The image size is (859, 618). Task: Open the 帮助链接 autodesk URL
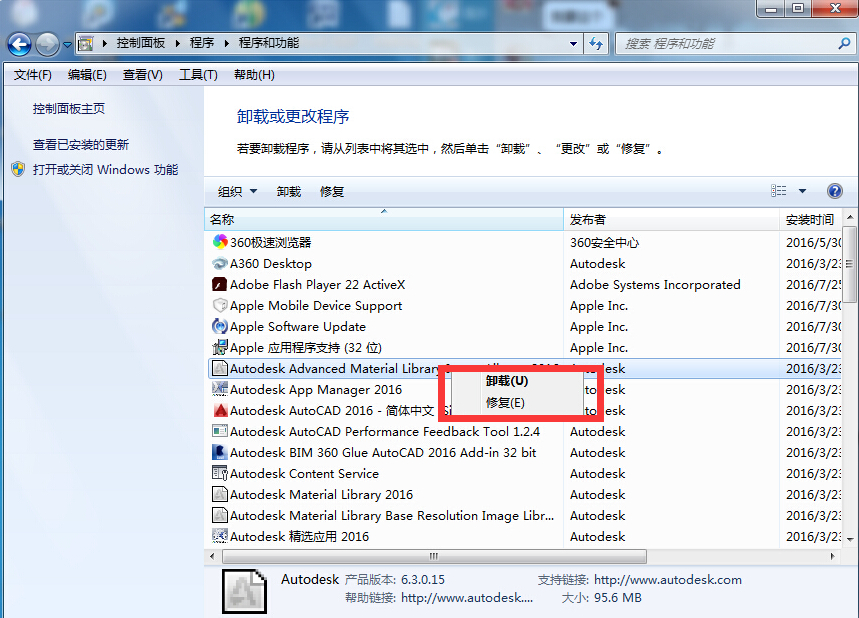click(467, 598)
